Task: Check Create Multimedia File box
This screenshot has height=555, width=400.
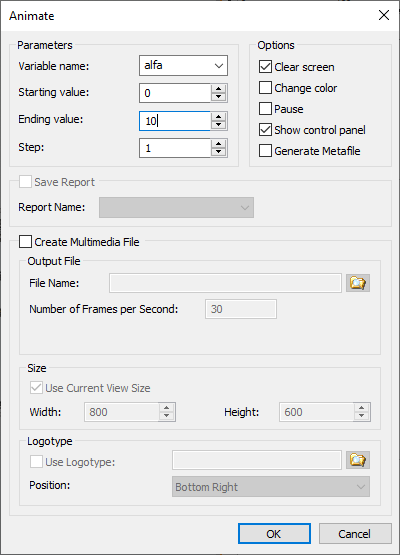Action: point(25,242)
